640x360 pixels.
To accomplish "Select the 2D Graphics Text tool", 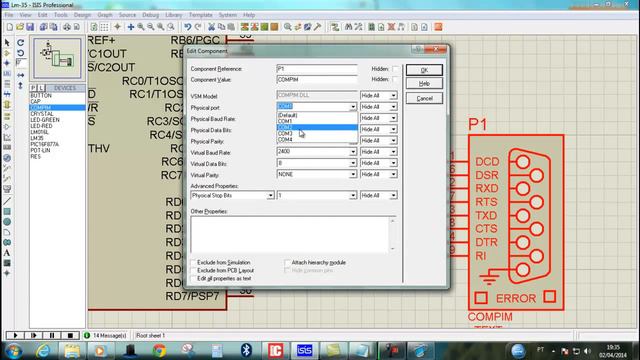I will coord(7,253).
